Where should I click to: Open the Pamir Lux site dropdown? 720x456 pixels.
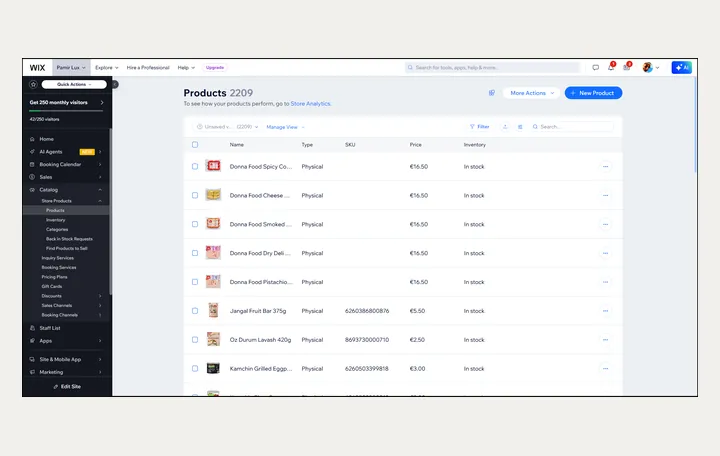point(71,68)
